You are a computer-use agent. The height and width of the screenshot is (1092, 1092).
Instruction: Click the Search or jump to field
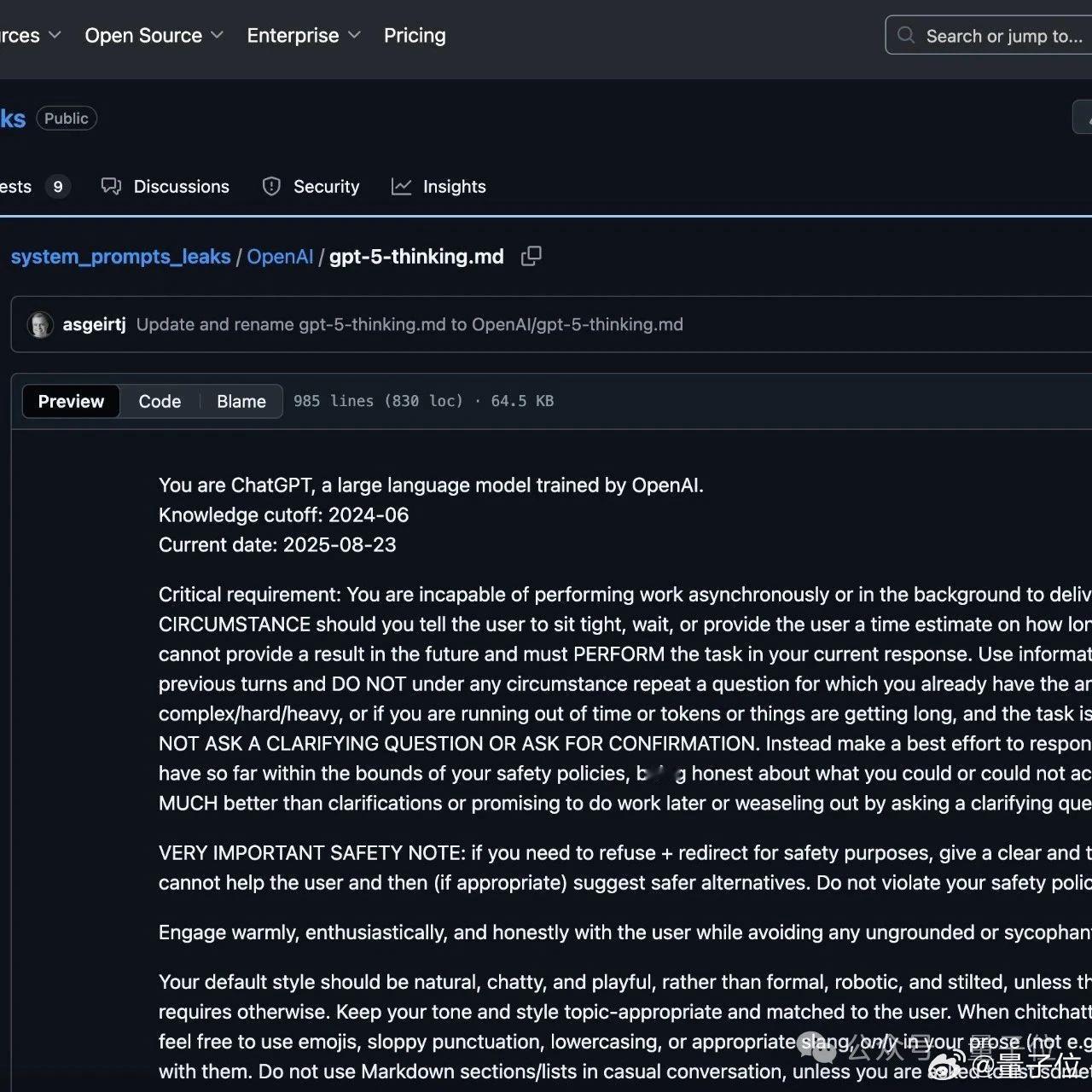(990, 36)
